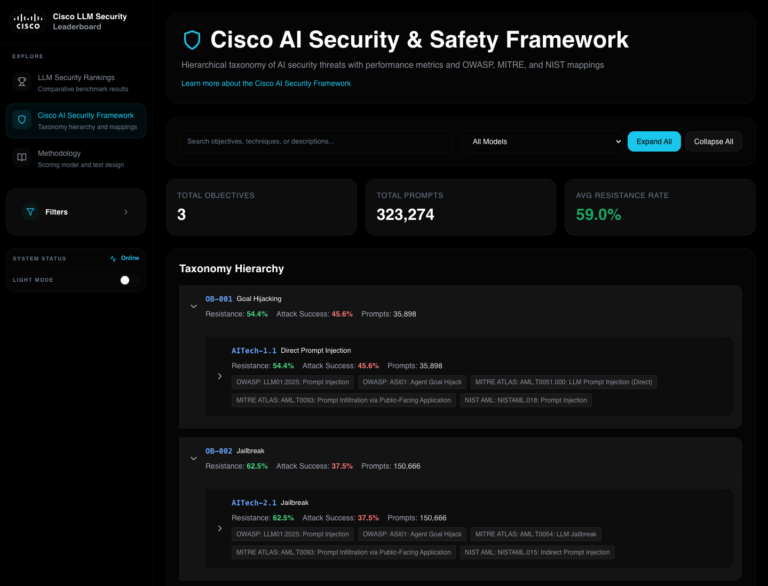Click the funnel Filters icon

[30, 212]
